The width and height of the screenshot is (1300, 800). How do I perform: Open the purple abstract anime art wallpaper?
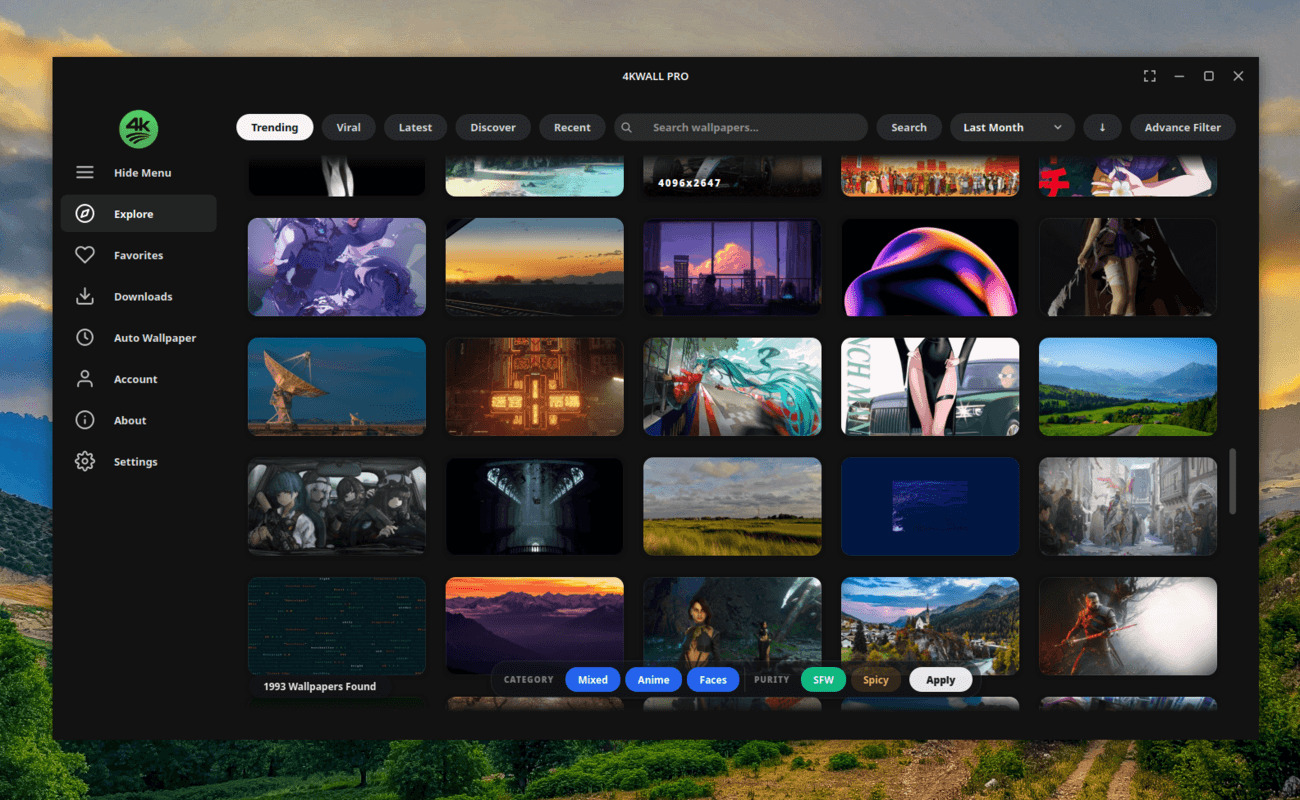coord(337,267)
